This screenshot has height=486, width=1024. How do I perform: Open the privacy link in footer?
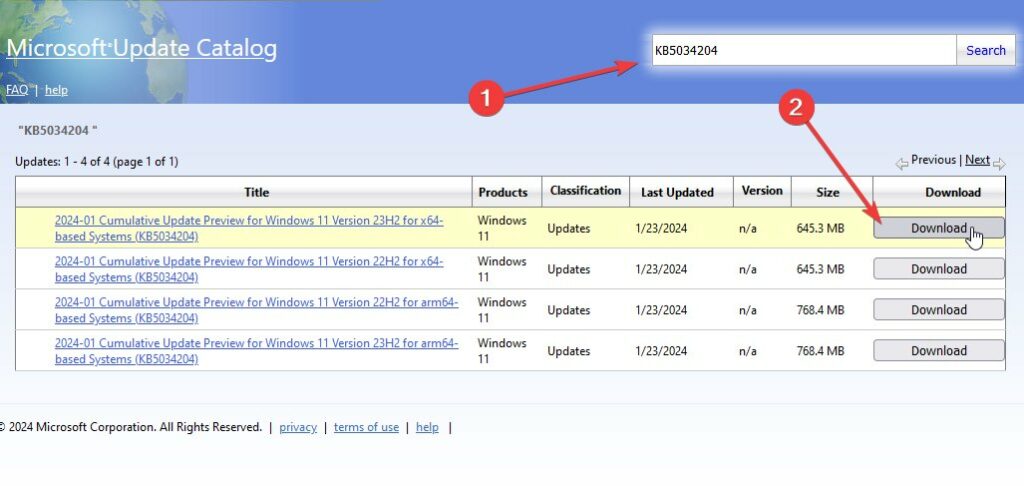298,427
